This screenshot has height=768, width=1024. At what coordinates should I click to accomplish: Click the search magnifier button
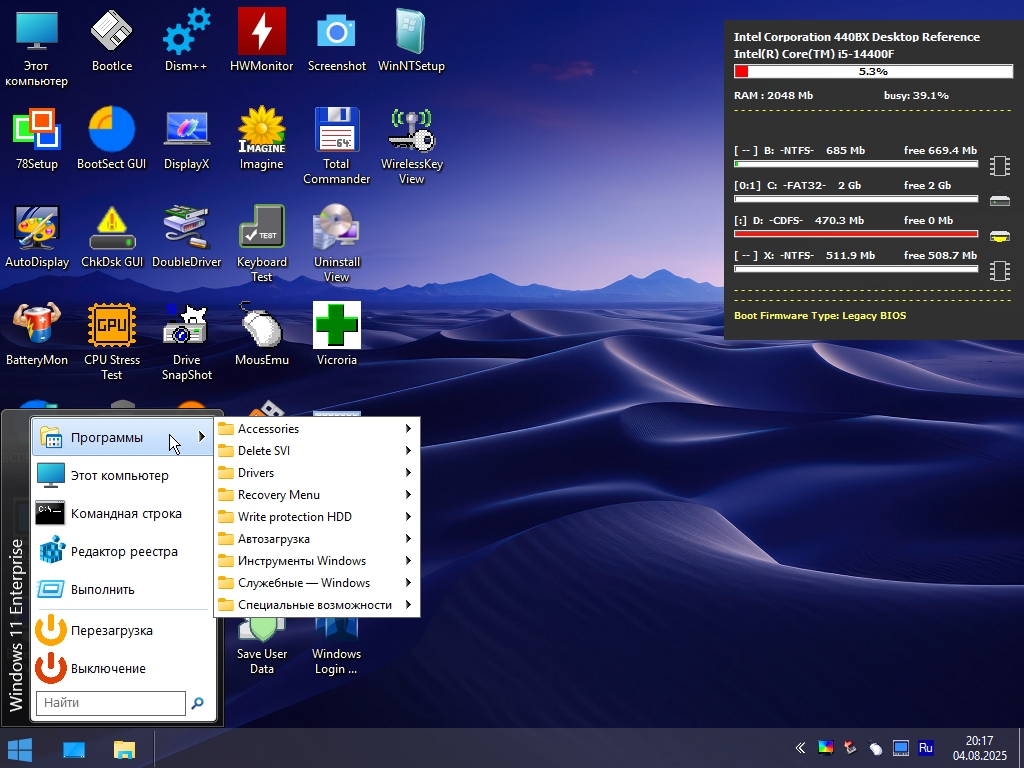click(x=197, y=703)
